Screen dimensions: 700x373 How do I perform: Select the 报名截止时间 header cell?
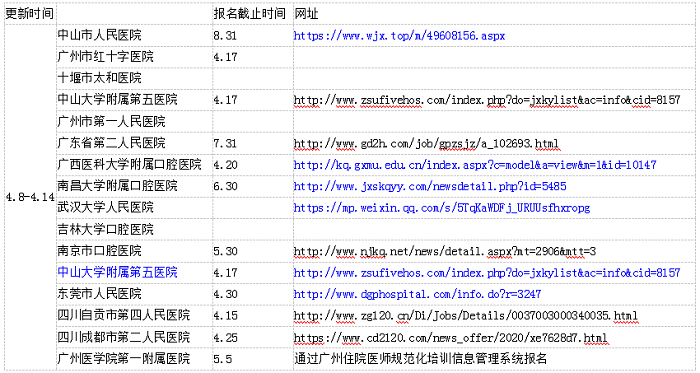point(252,14)
